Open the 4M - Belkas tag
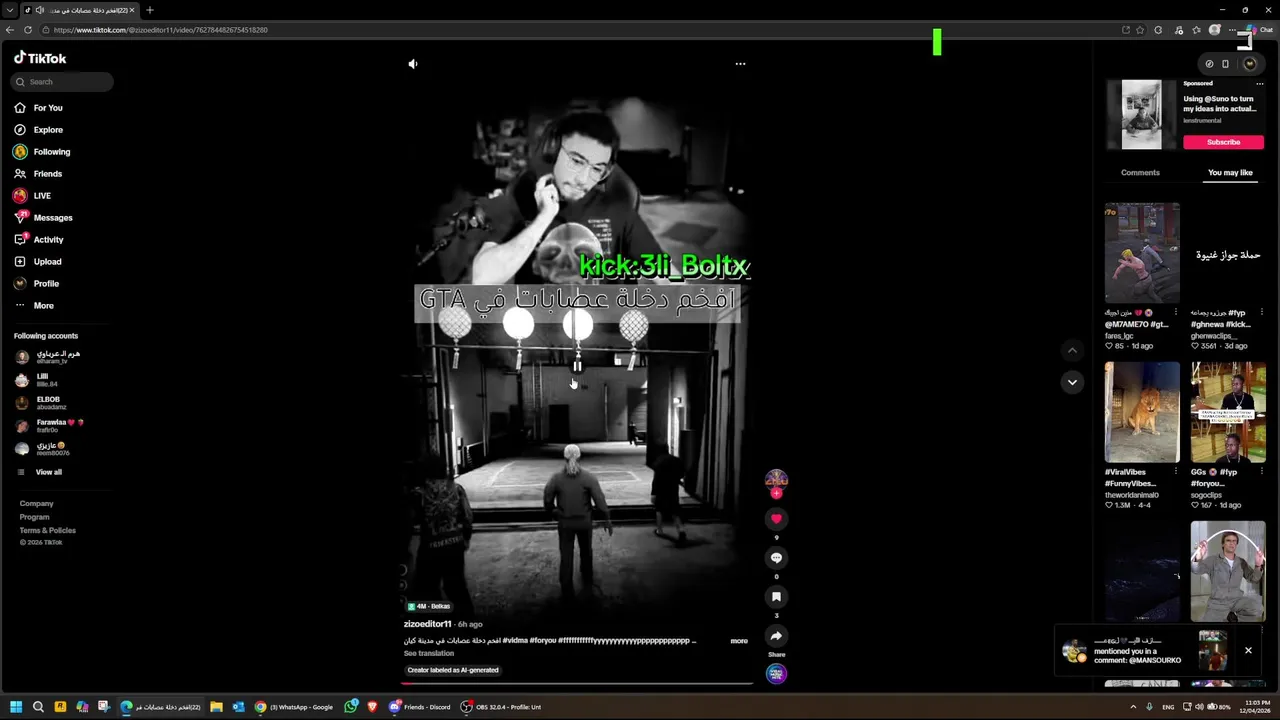 pyautogui.click(x=429, y=606)
